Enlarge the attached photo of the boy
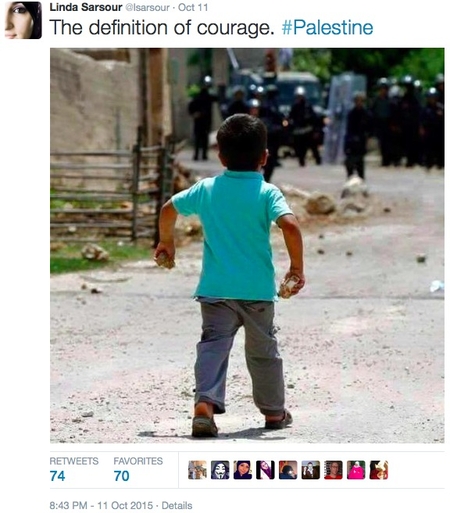The width and height of the screenshot is (450, 513). click(x=247, y=246)
